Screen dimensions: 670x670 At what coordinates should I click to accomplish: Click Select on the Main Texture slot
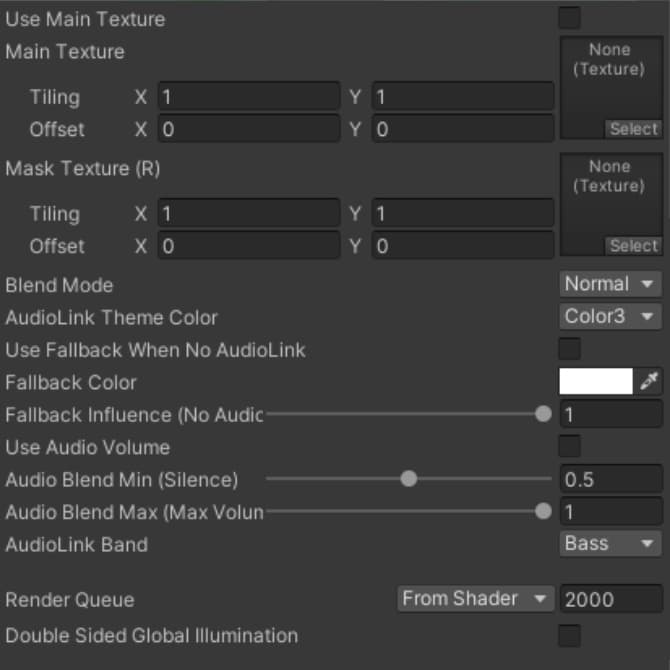click(x=633, y=129)
